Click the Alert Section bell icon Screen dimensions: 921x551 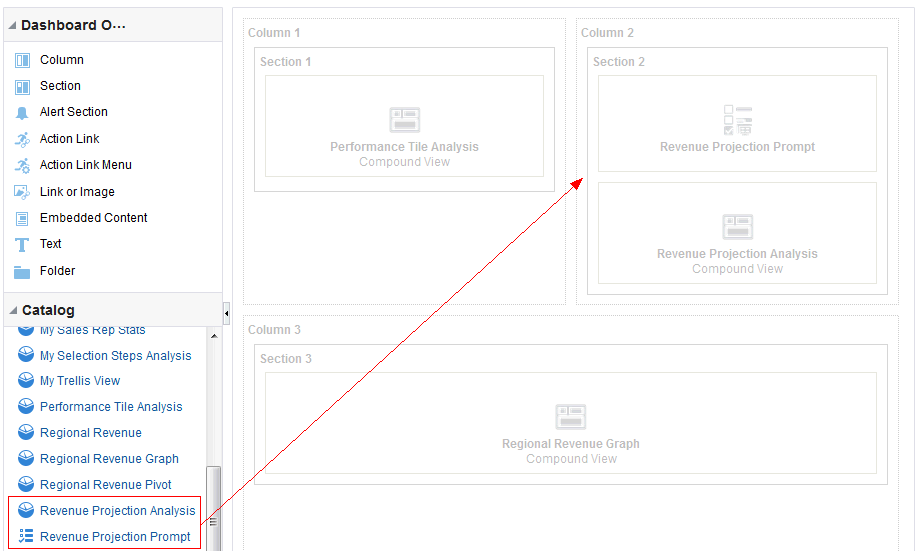click(x=22, y=113)
